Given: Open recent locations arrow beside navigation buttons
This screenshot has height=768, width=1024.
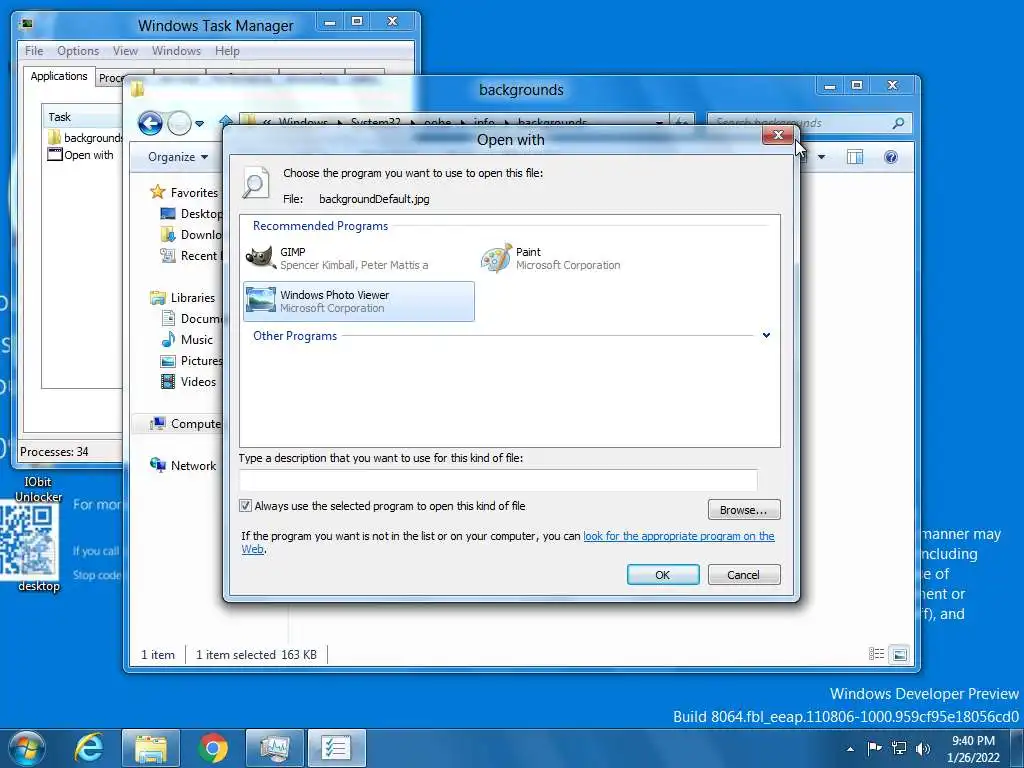Looking at the screenshot, I should 200,123.
